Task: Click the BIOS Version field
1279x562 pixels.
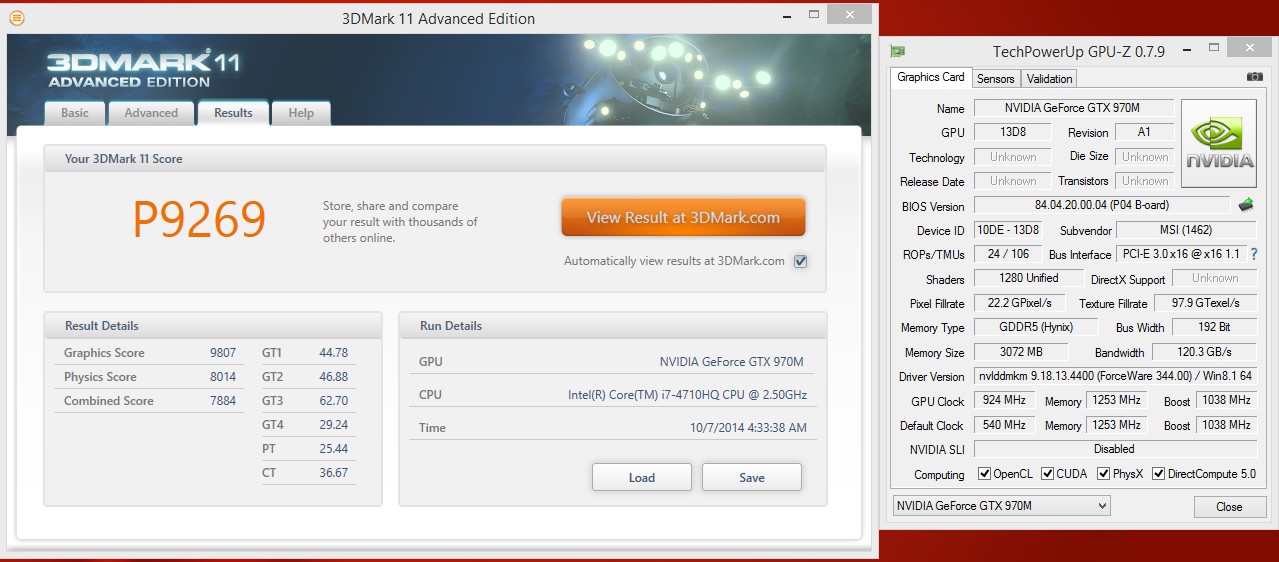Action: [1101, 206]
